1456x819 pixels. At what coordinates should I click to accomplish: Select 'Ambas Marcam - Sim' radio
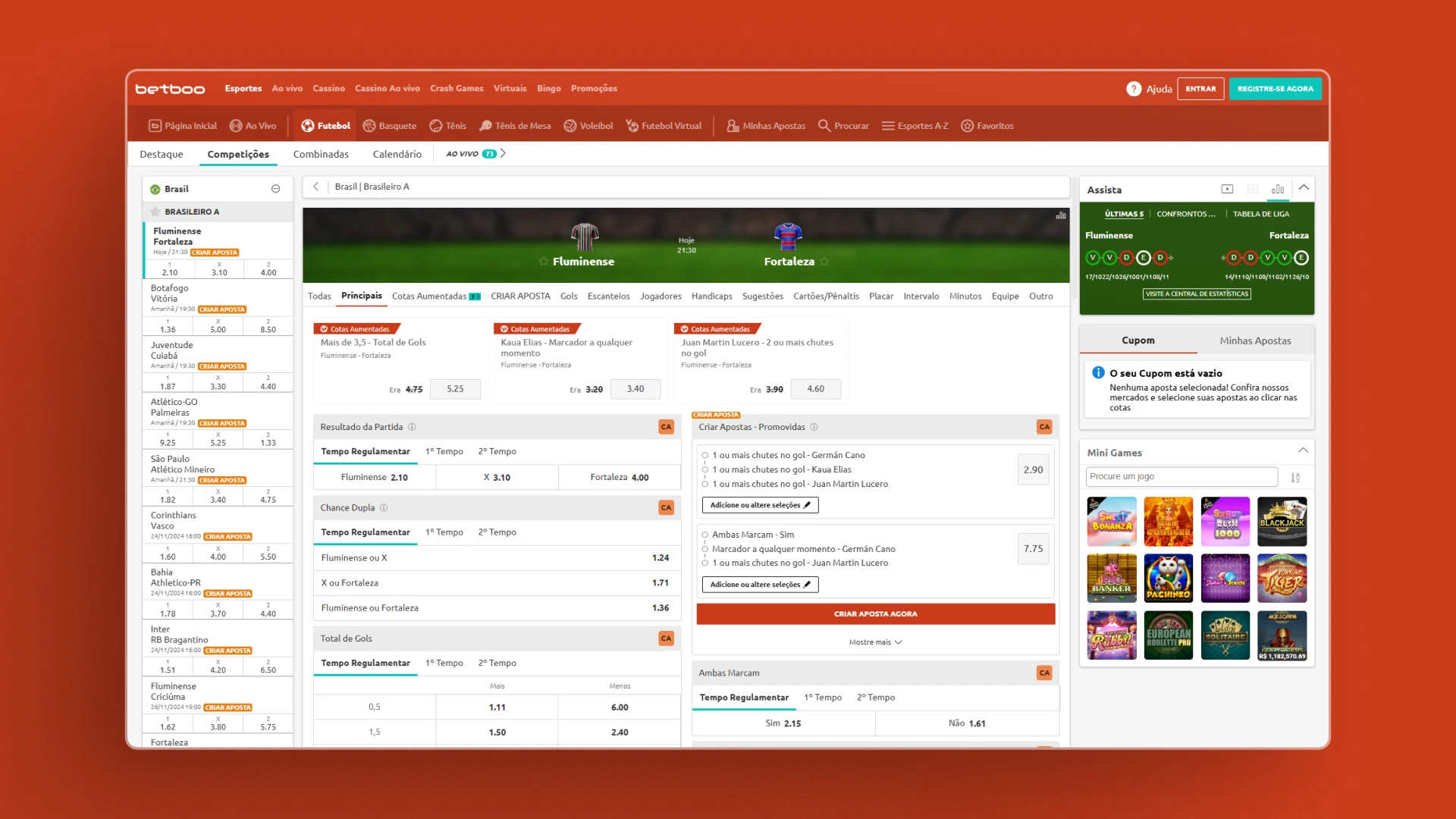click(x=705, y=535)
